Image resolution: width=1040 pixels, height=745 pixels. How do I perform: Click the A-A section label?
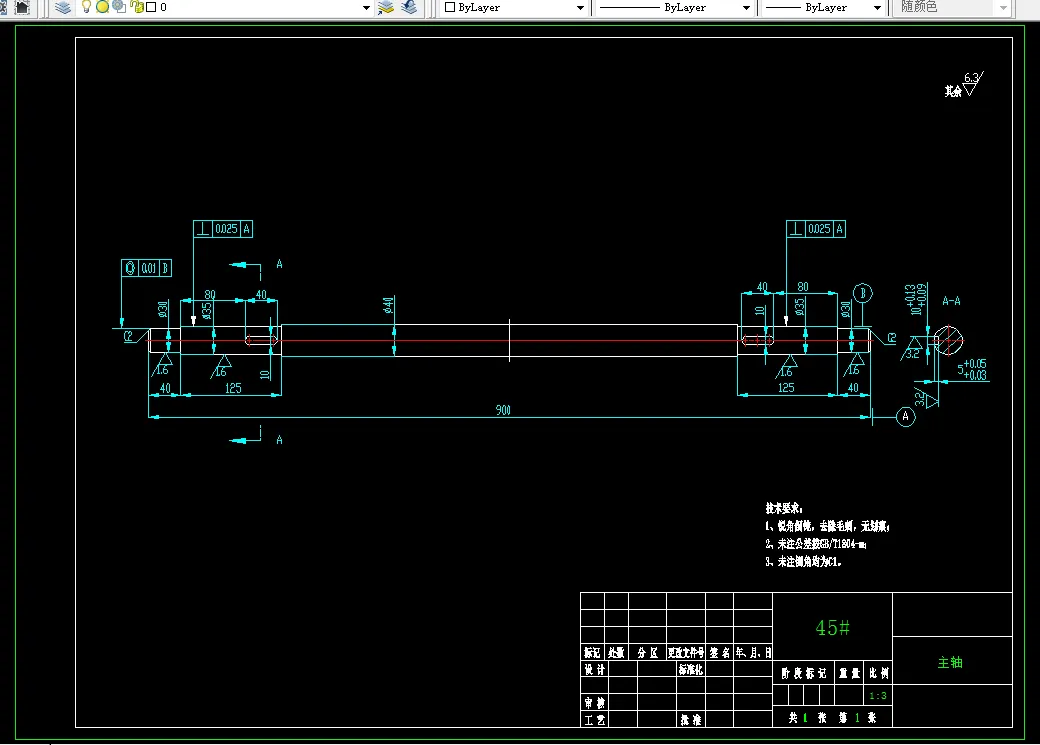point(951,301)
